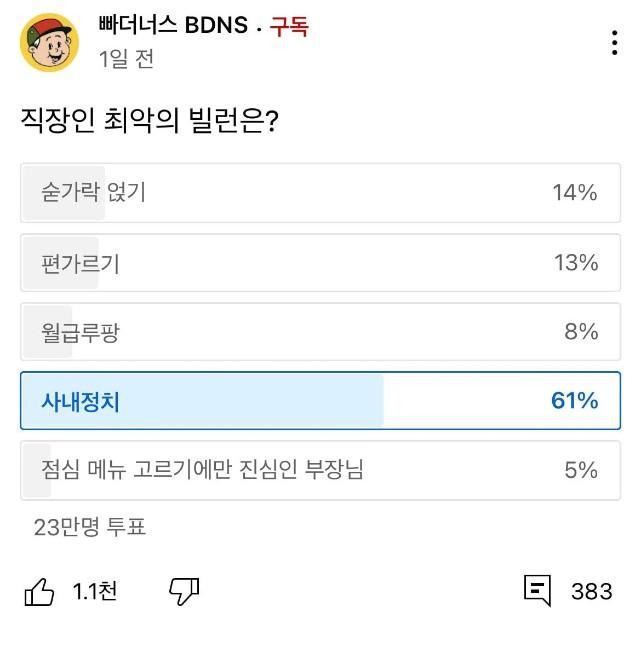Vote for 숟가락 얹기 option
Image resolution: width=638 pixels, height=656 pixels.
[x=320, y=192]
